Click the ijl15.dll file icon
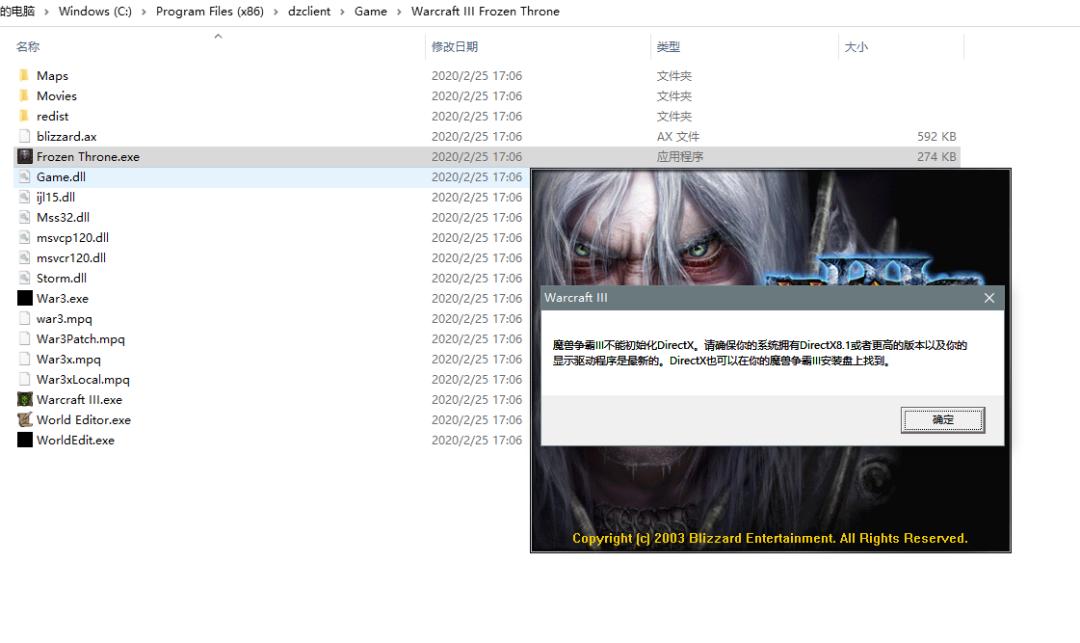 [24, 197]
